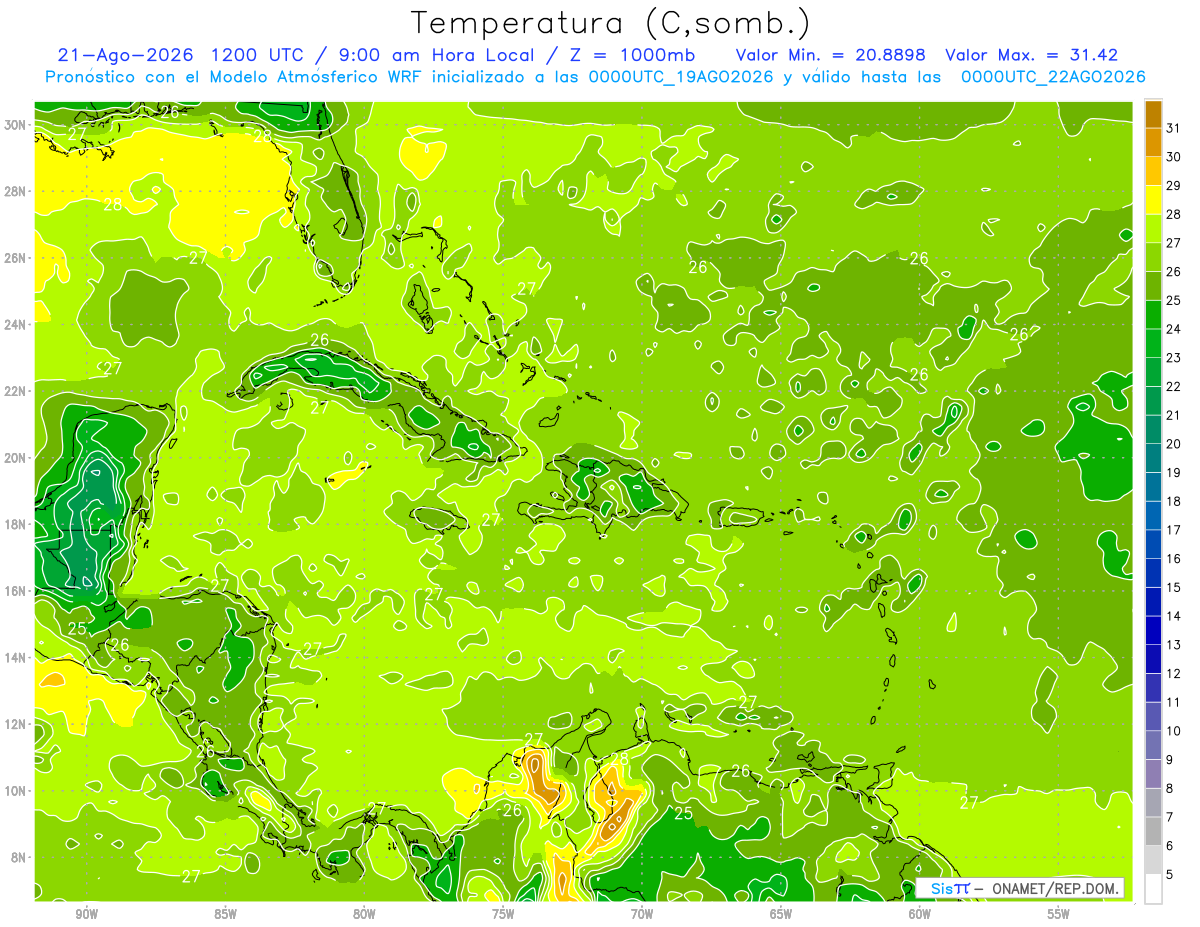Click the 26N latitude axis label

[x=17, y=258]
